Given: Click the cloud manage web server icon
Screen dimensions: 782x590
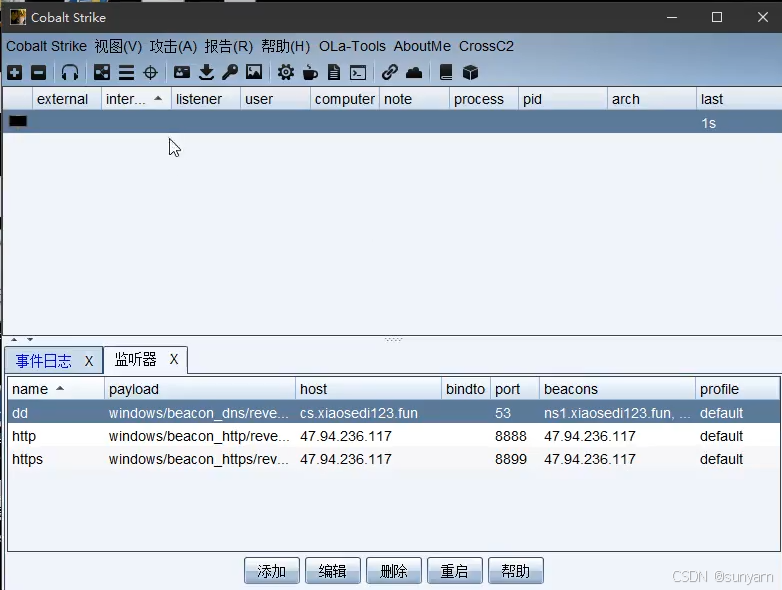Looking at the screenshot, I should click(x=414, y=73).
